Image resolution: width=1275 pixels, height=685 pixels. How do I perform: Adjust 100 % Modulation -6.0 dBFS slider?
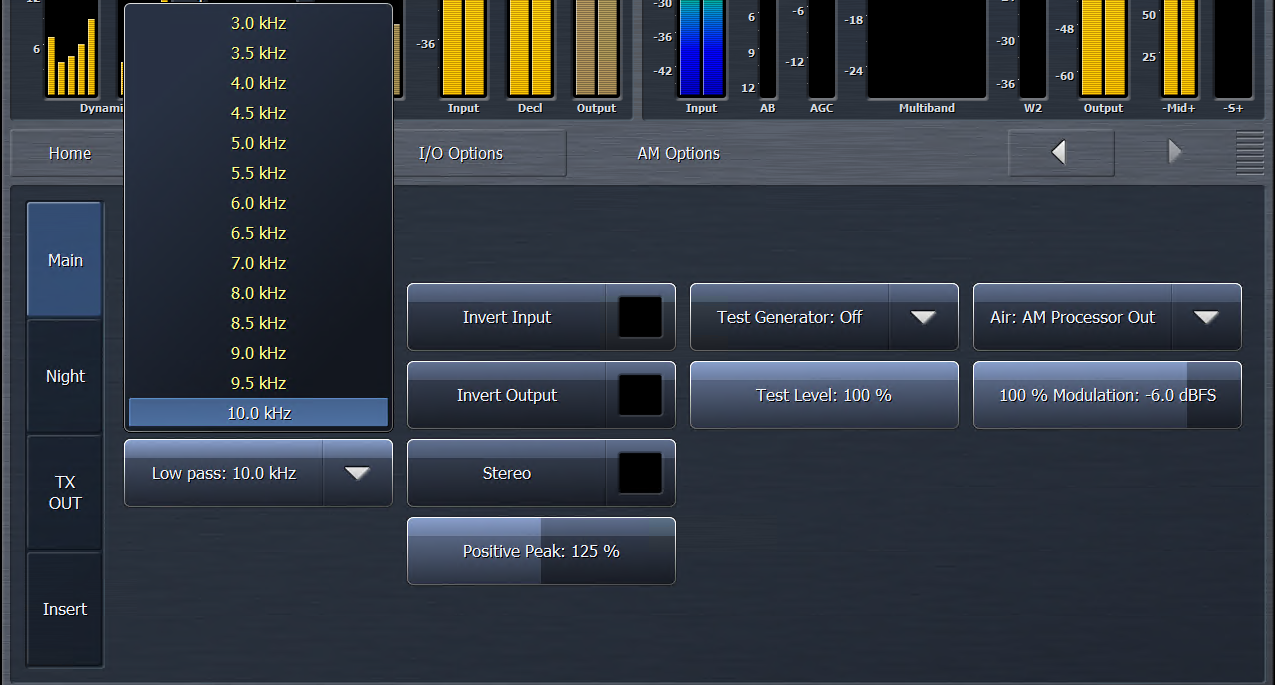tap(1107, 395)
